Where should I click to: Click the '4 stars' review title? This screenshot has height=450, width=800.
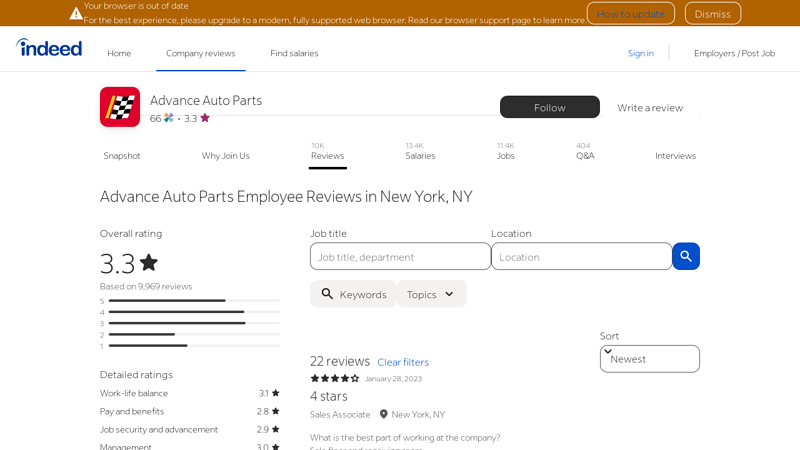[x=329, y=396]
